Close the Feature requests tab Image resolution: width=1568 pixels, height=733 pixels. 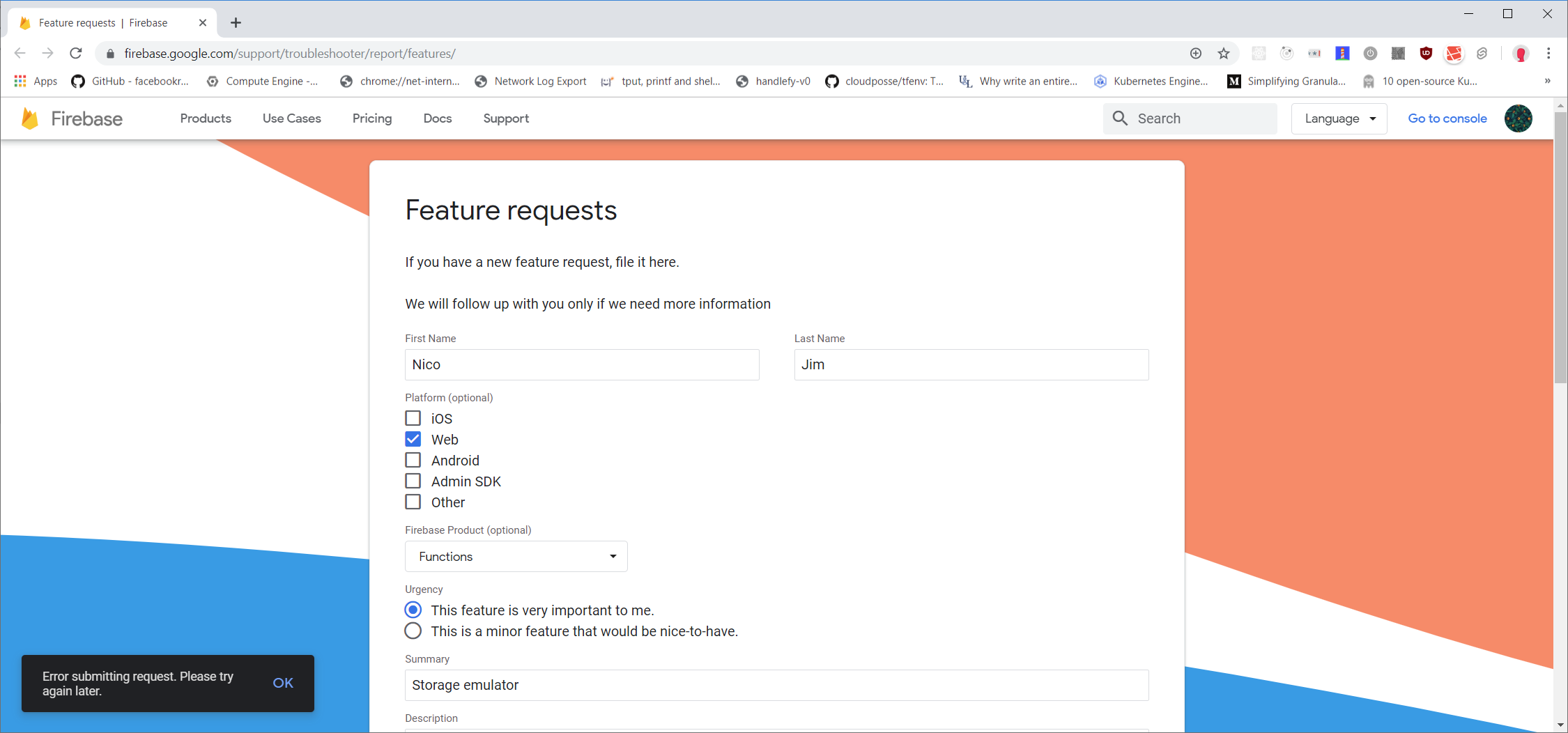click(203, 23)
